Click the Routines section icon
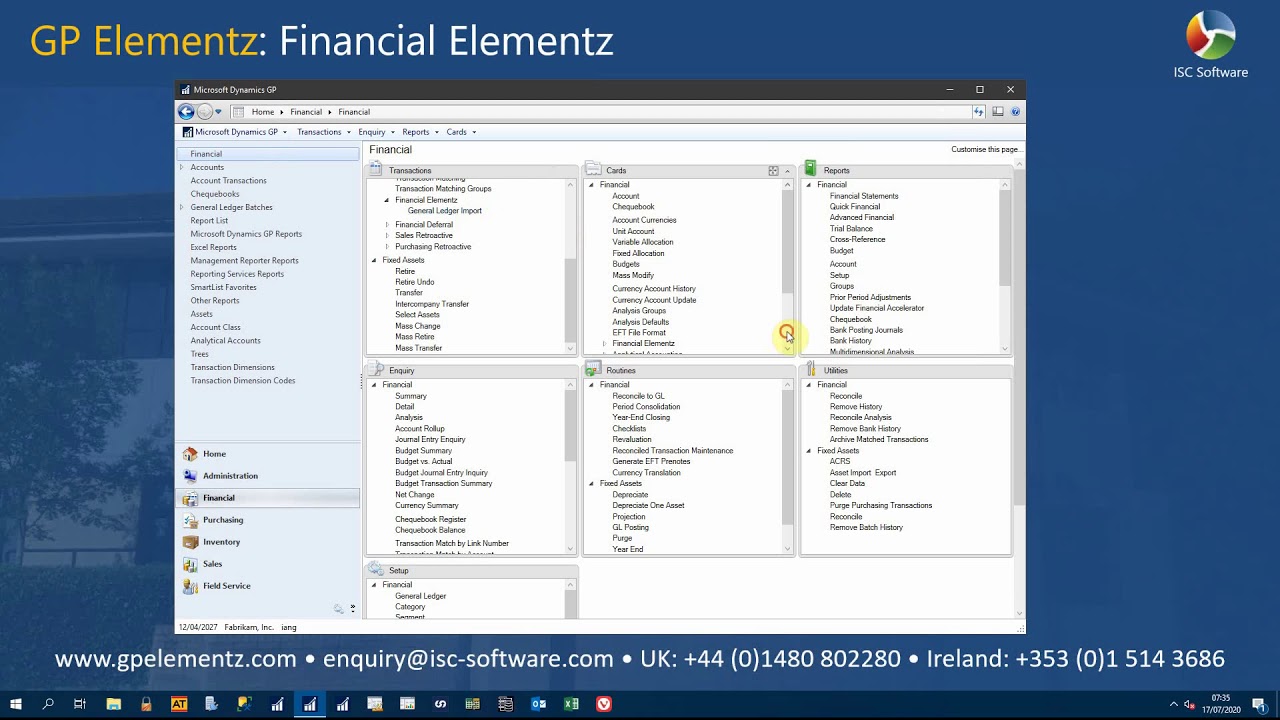 pos(593,370)
